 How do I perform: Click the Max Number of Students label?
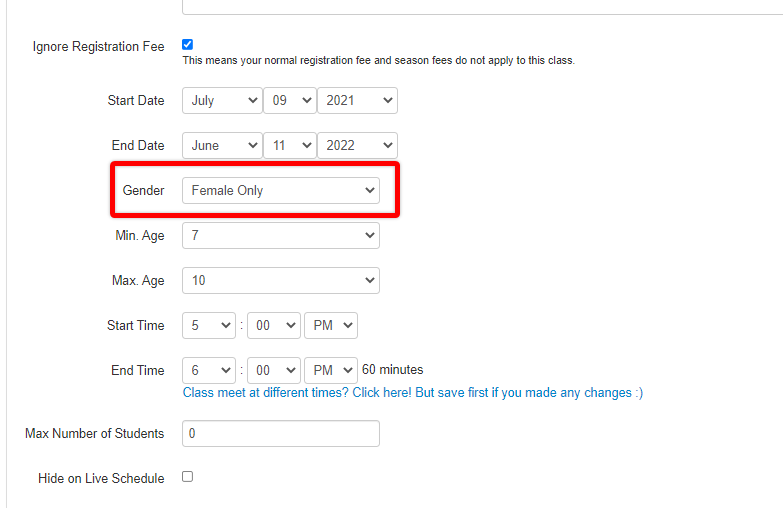pos(94,433)
